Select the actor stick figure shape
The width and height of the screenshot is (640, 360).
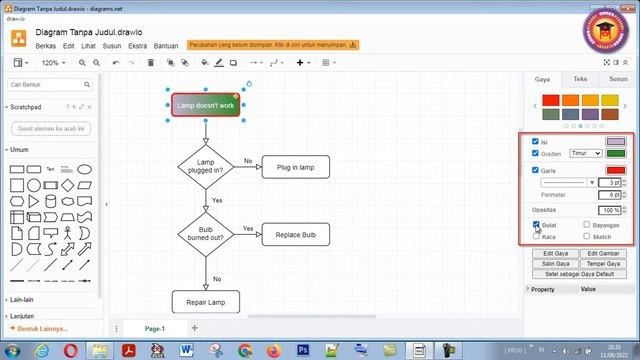point(67,233)
